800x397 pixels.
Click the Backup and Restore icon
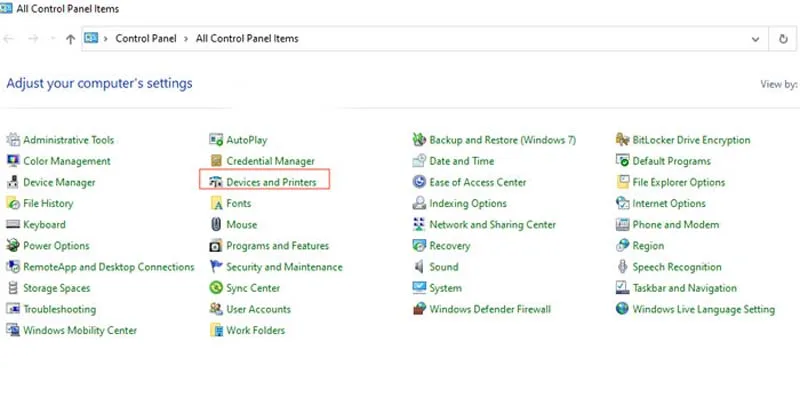click(x=419, y=140)
